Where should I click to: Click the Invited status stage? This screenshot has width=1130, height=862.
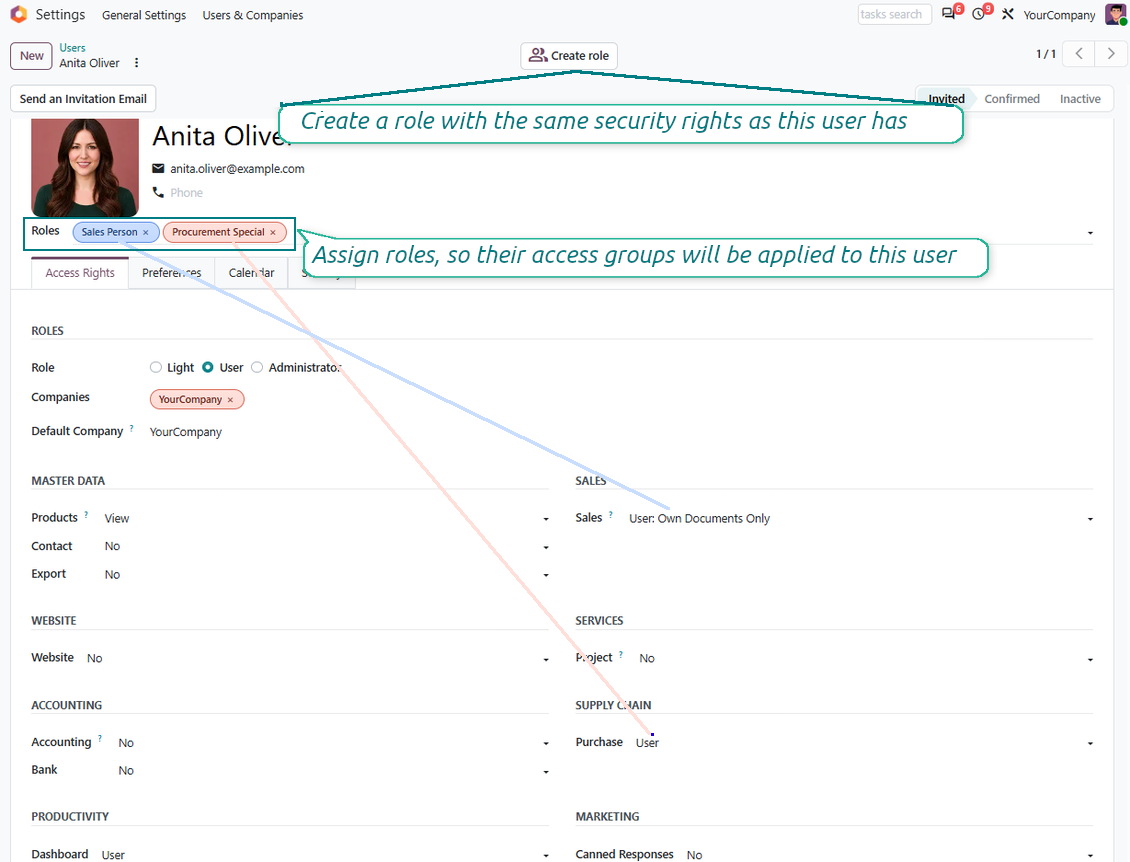pyautogui.click(x=946, y=99)
